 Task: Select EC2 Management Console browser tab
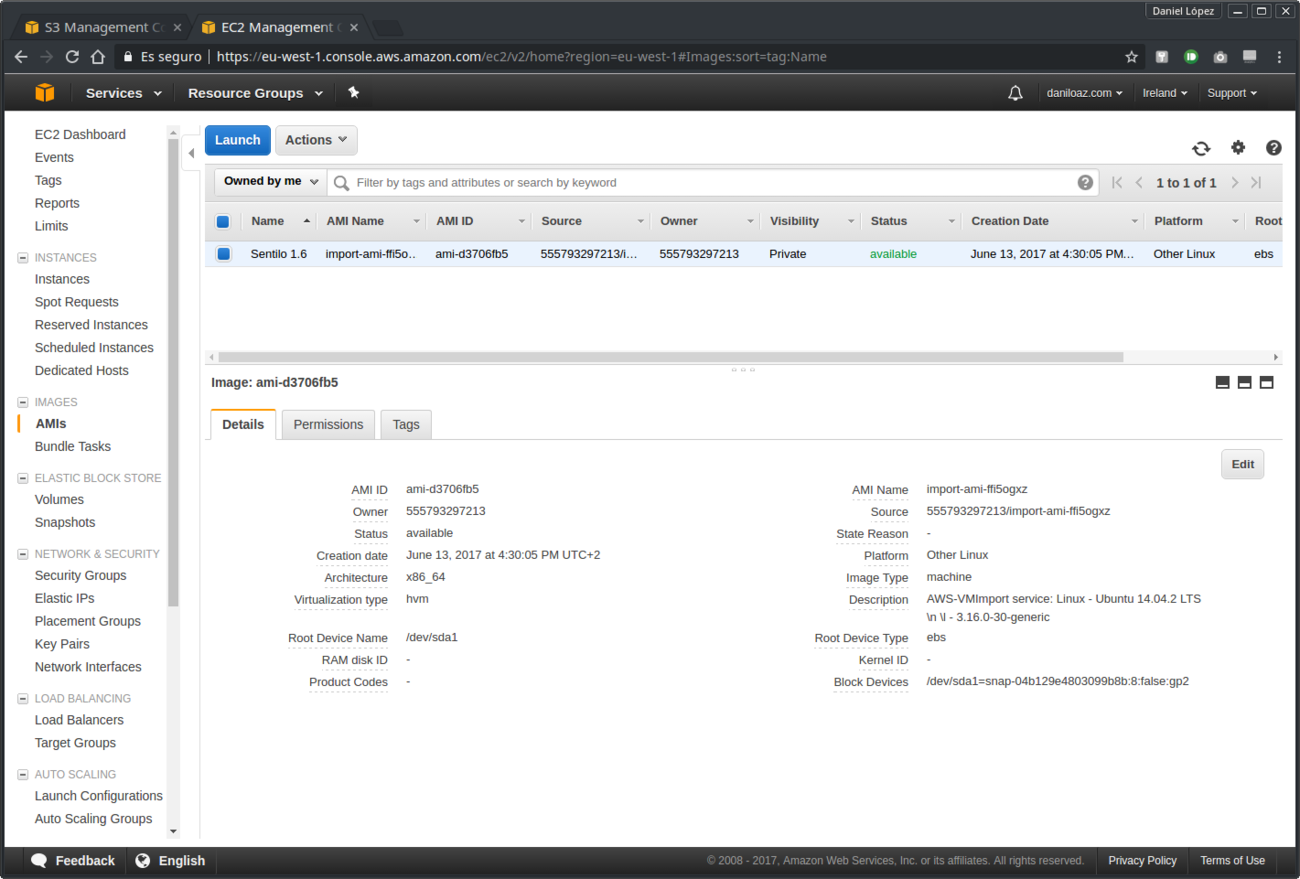(279, 27)
